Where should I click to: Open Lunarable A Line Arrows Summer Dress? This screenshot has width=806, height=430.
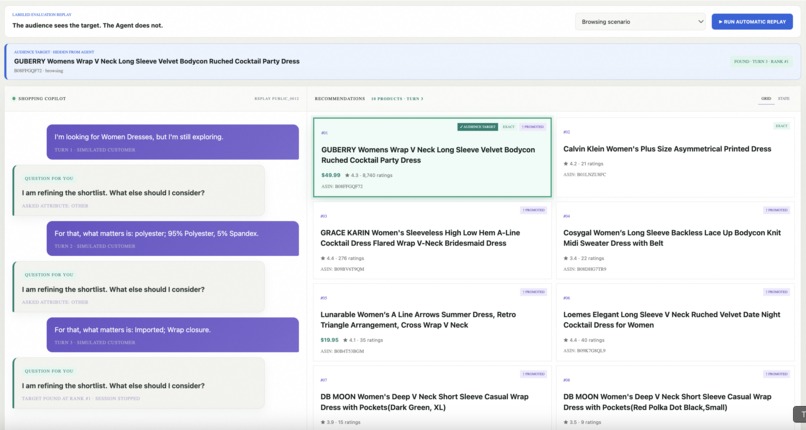(x=418, y=320)
